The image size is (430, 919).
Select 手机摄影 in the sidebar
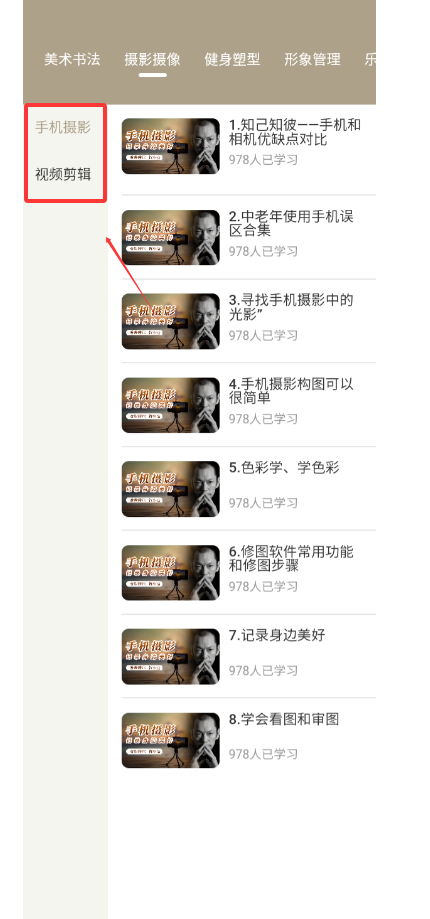pos(63,127)
